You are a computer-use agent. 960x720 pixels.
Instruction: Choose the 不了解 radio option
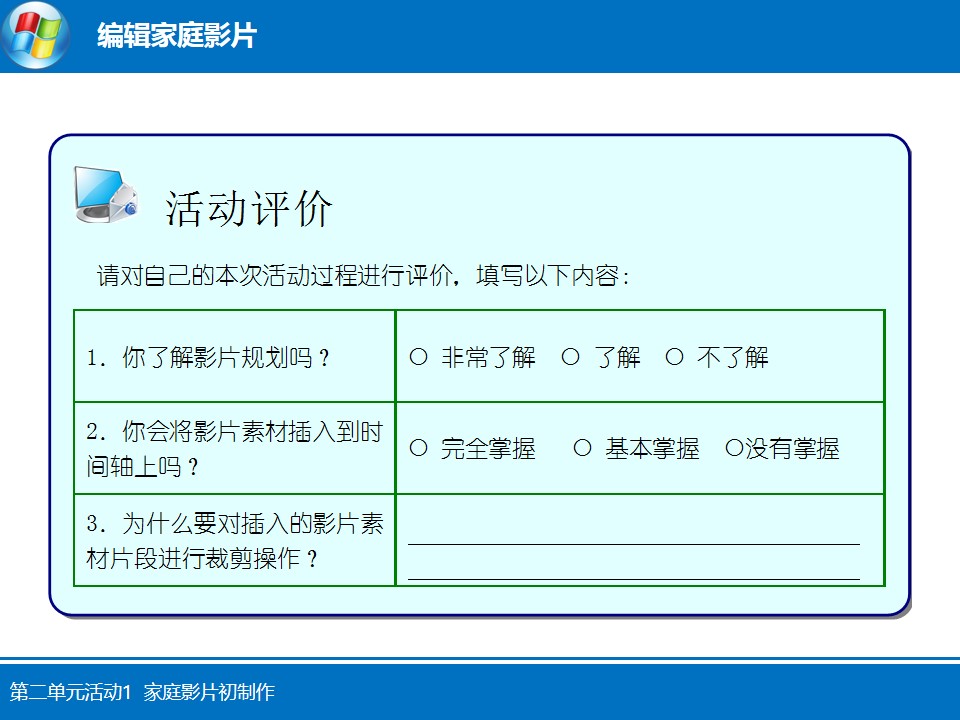click(674, 356)
